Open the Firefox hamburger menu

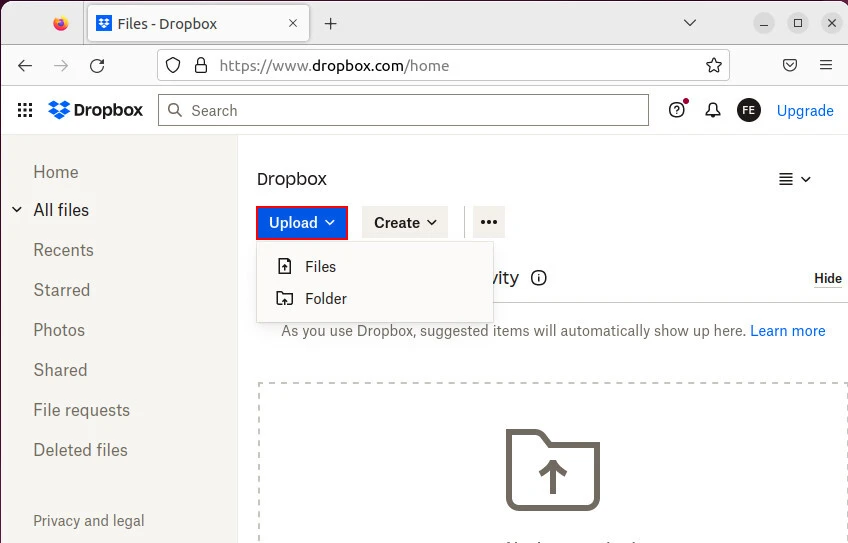click(x=826, y=66)
